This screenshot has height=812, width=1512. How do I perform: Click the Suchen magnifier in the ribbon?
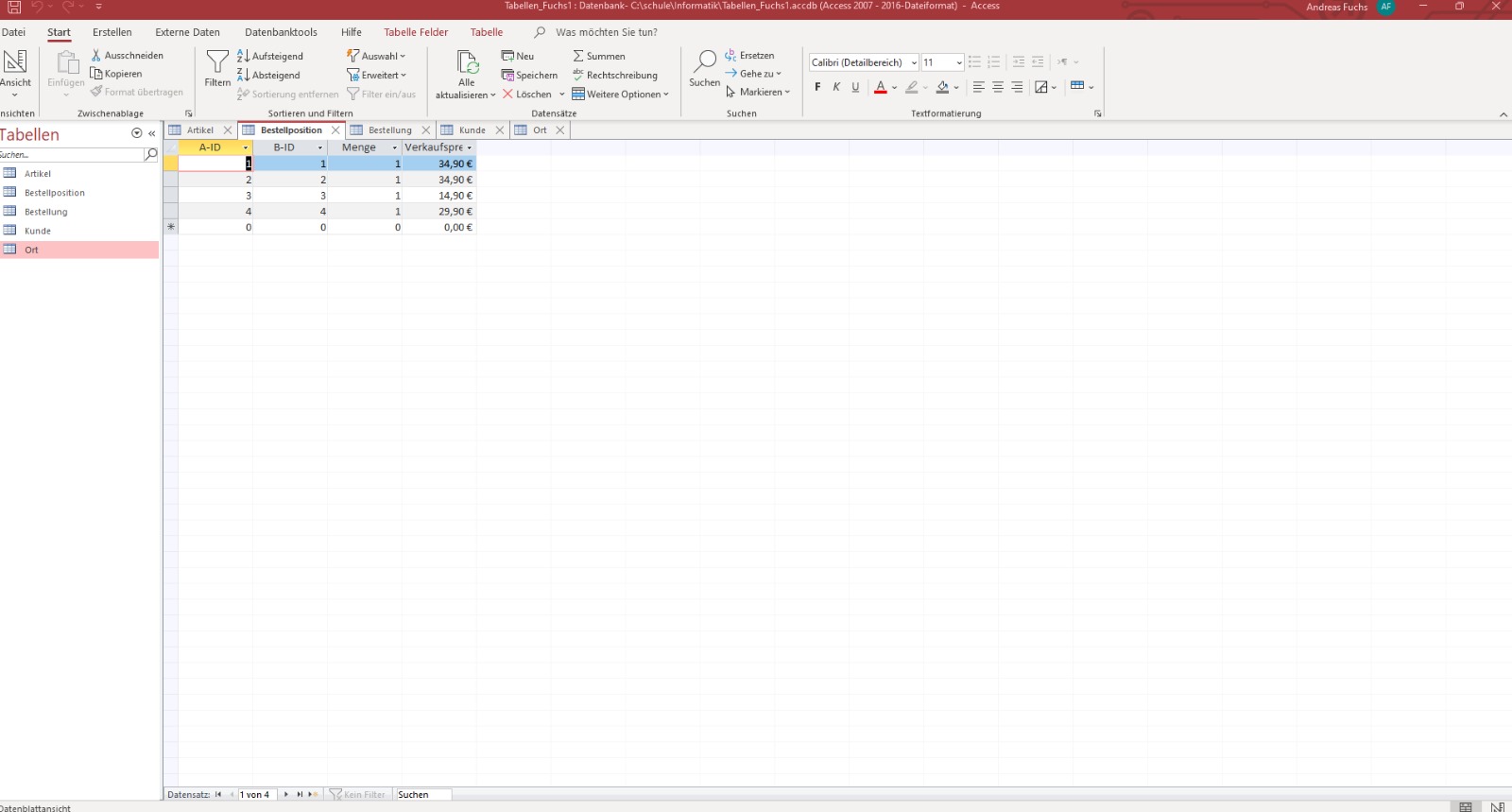705,69
